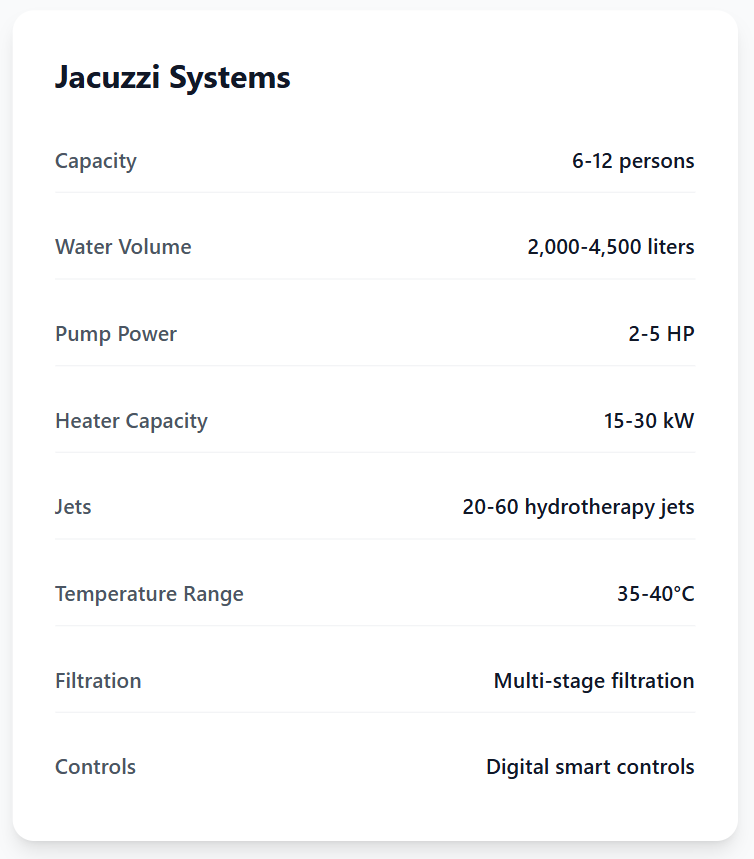This screenshot has height=859, width=754.
Task: Select the Jets label
Action: point(73,507)
